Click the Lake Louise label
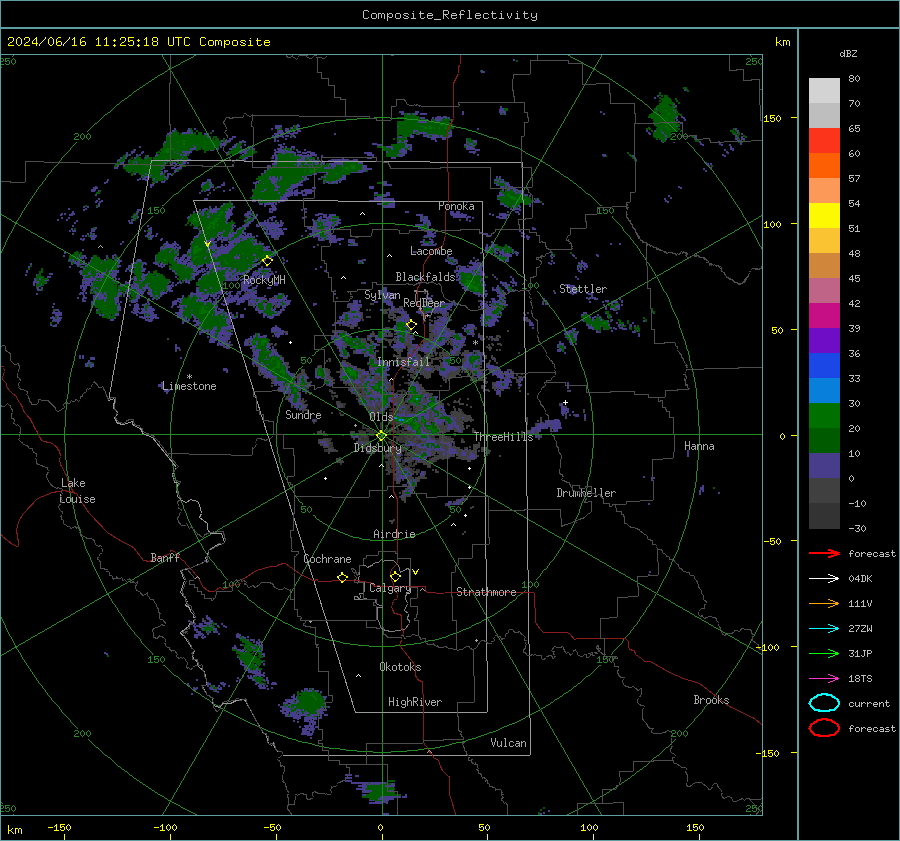This screenshot has height=841, width=900. coord(77,491)
